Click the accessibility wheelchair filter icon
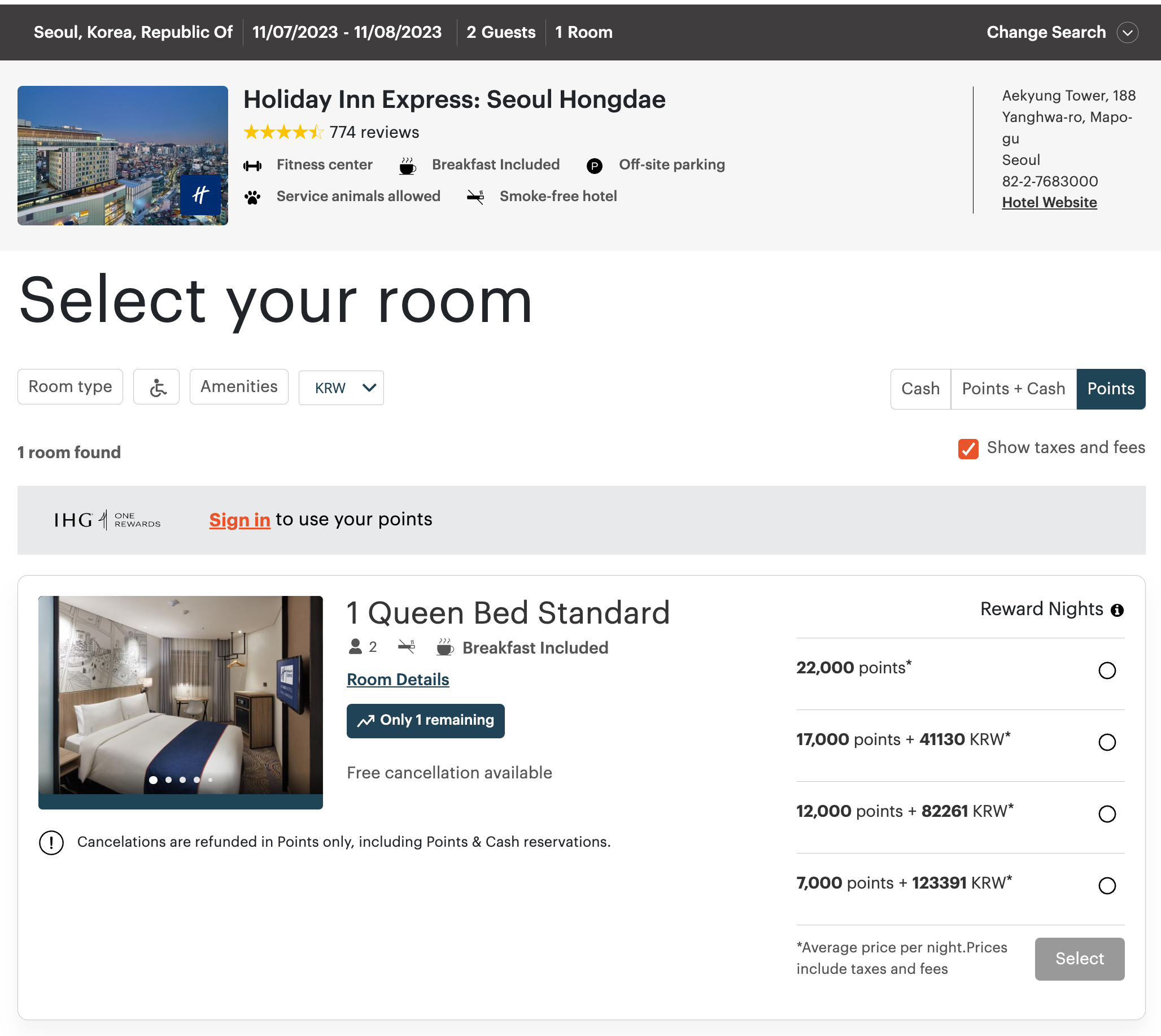Viewport: 1161px width, 1036px height. [x=156, y=387]
